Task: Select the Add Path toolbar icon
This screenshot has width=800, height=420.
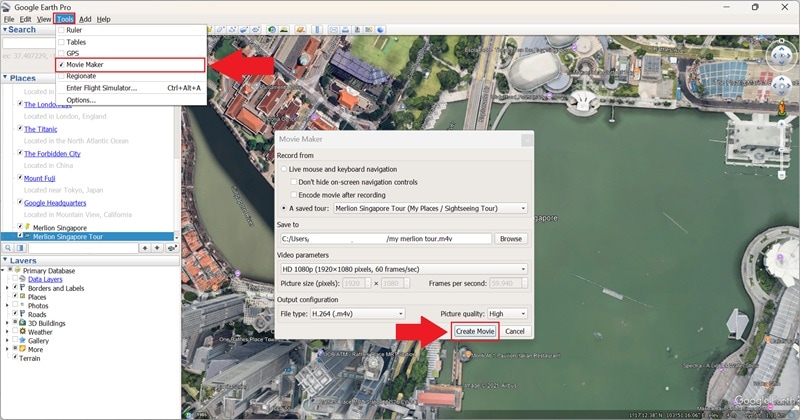Action: point(232,30)
